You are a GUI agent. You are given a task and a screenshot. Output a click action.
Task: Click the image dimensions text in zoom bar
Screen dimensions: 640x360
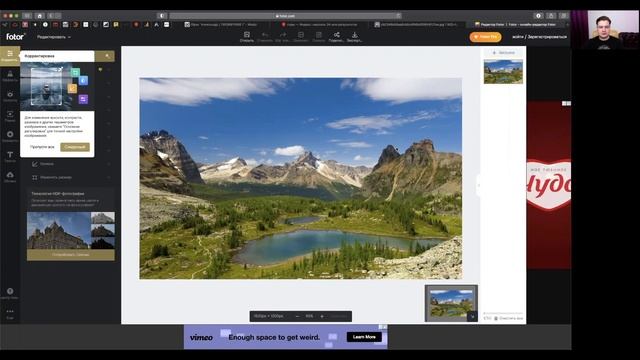(269, 316)
